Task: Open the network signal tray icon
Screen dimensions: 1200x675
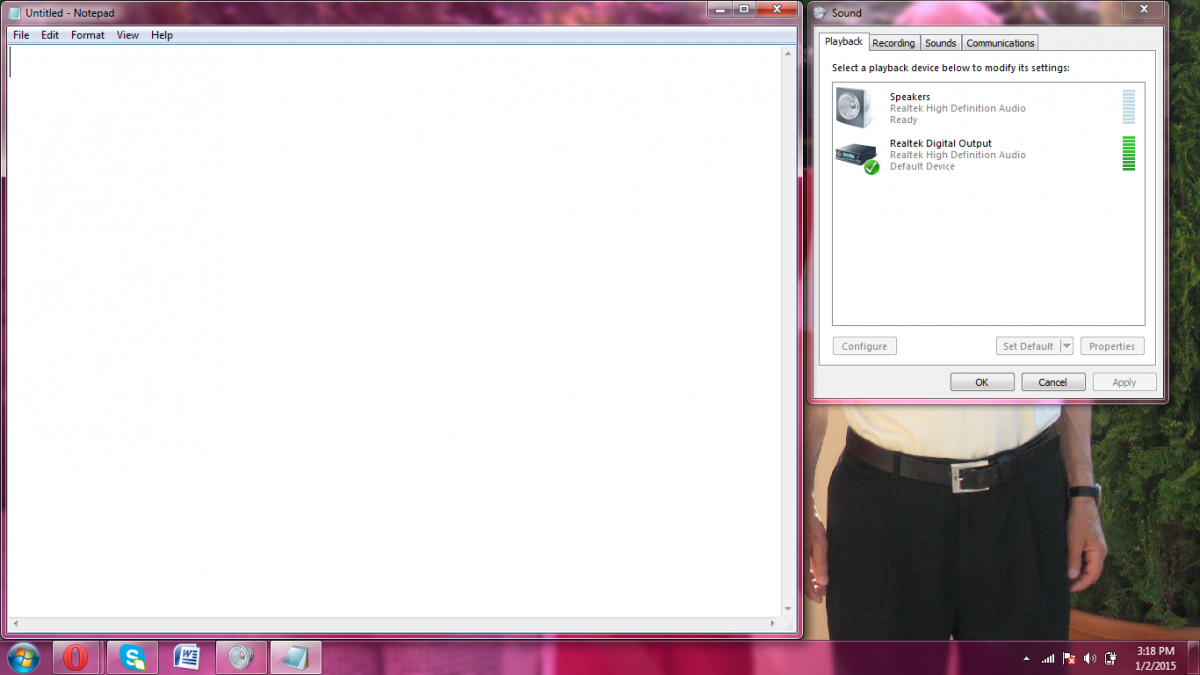Action: 1048,658
